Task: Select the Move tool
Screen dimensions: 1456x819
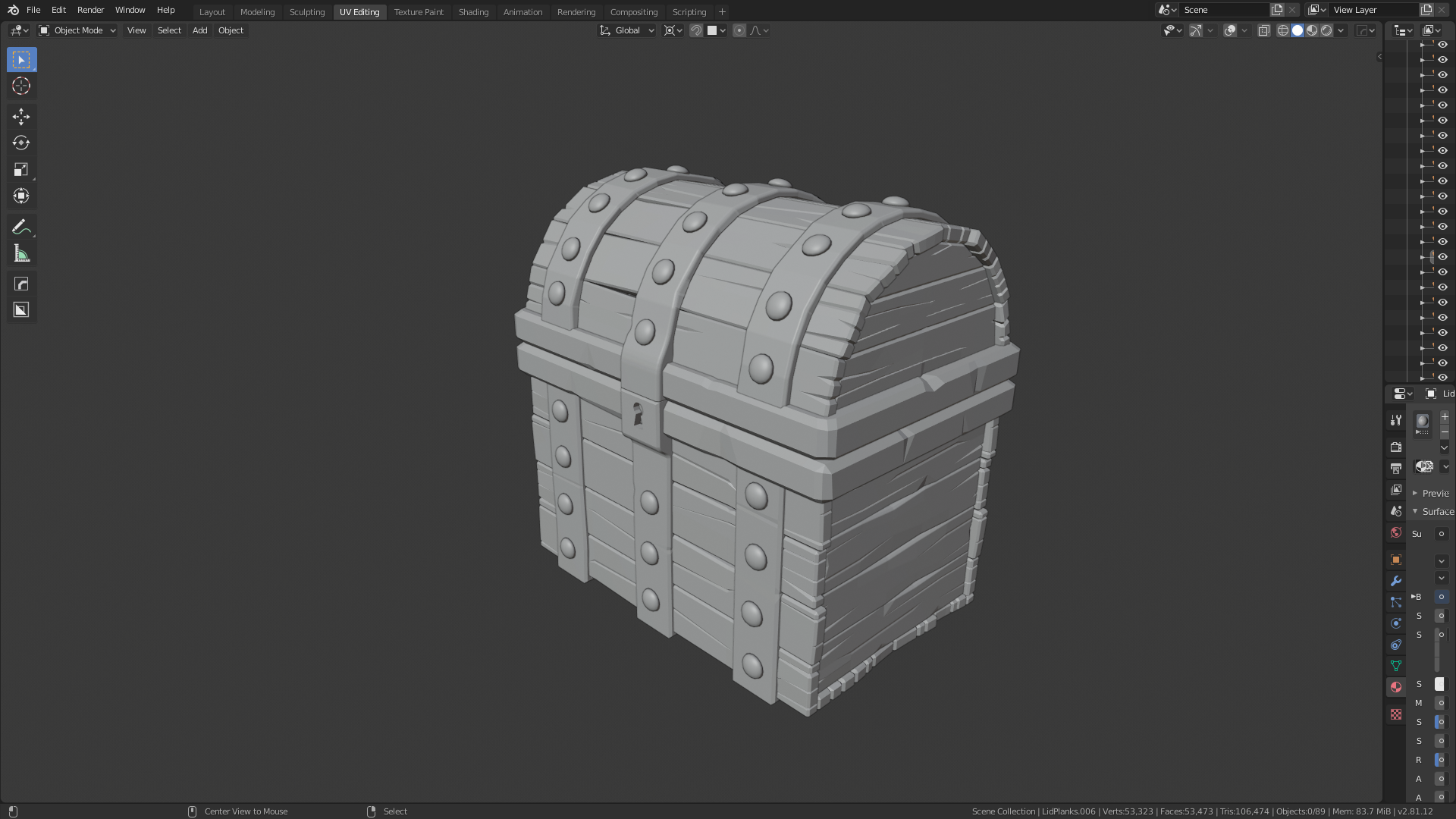Action: 21,116
